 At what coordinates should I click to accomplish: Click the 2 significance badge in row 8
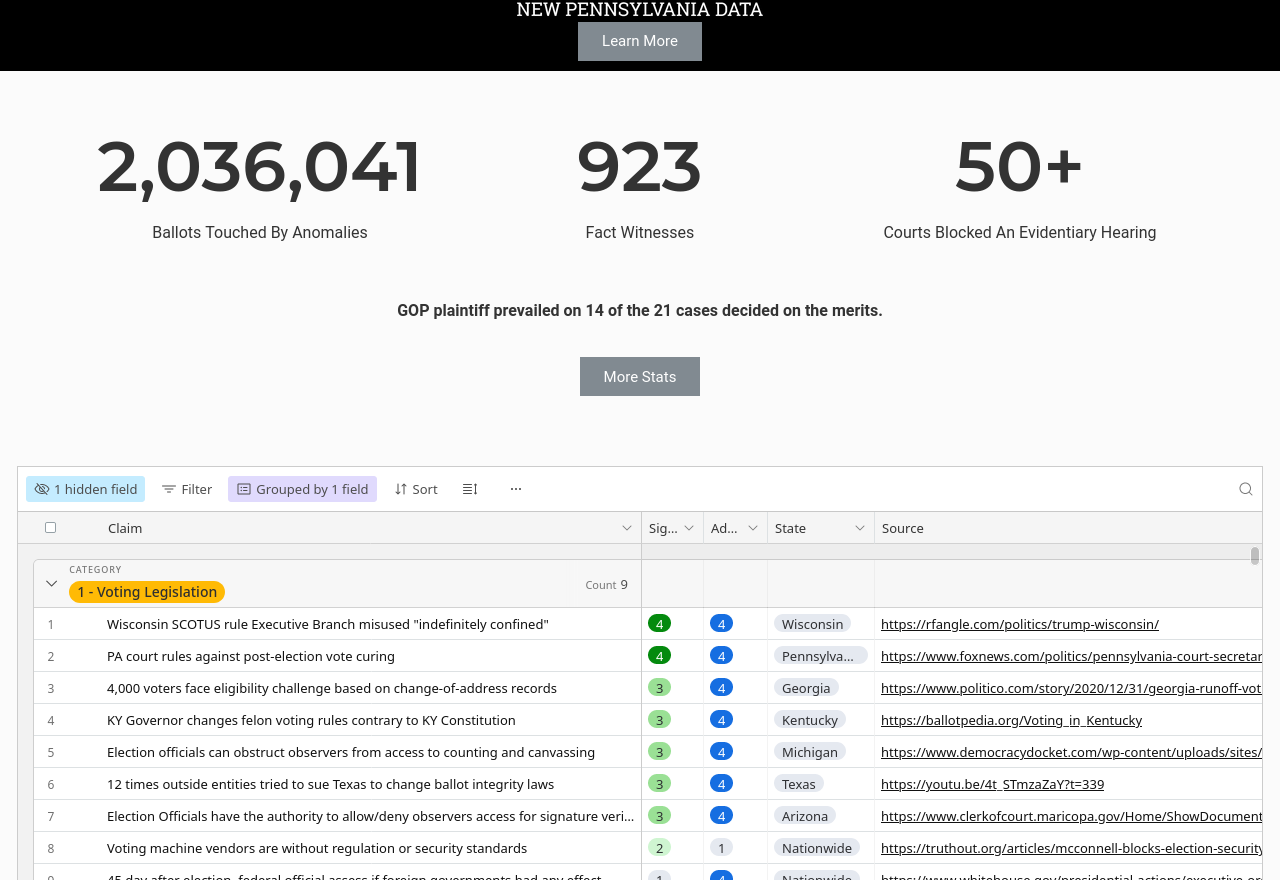pyautogui.click(x=659, y=848)
